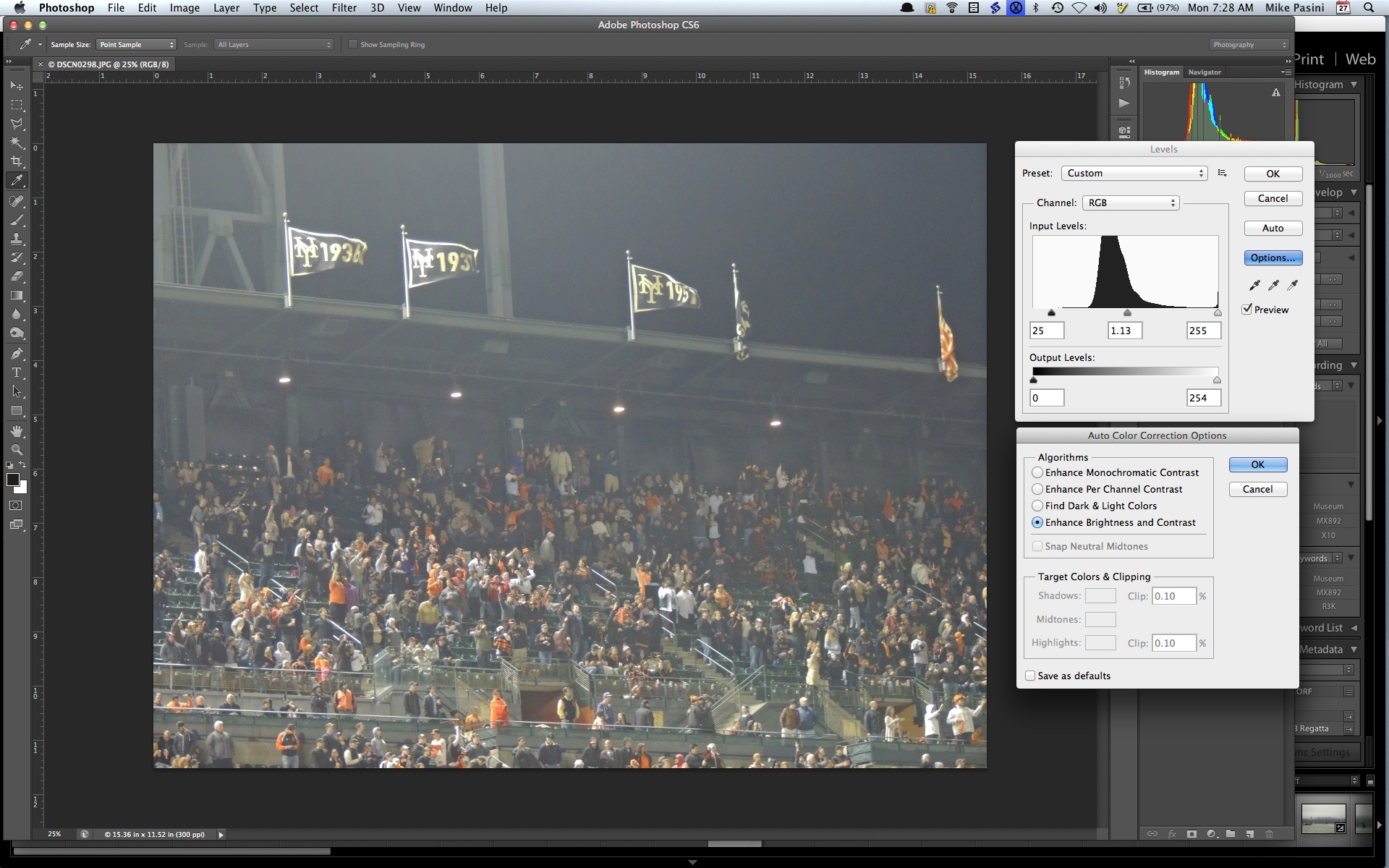
Task: Select the Horizontal Type tool
Action: point(17,373)
